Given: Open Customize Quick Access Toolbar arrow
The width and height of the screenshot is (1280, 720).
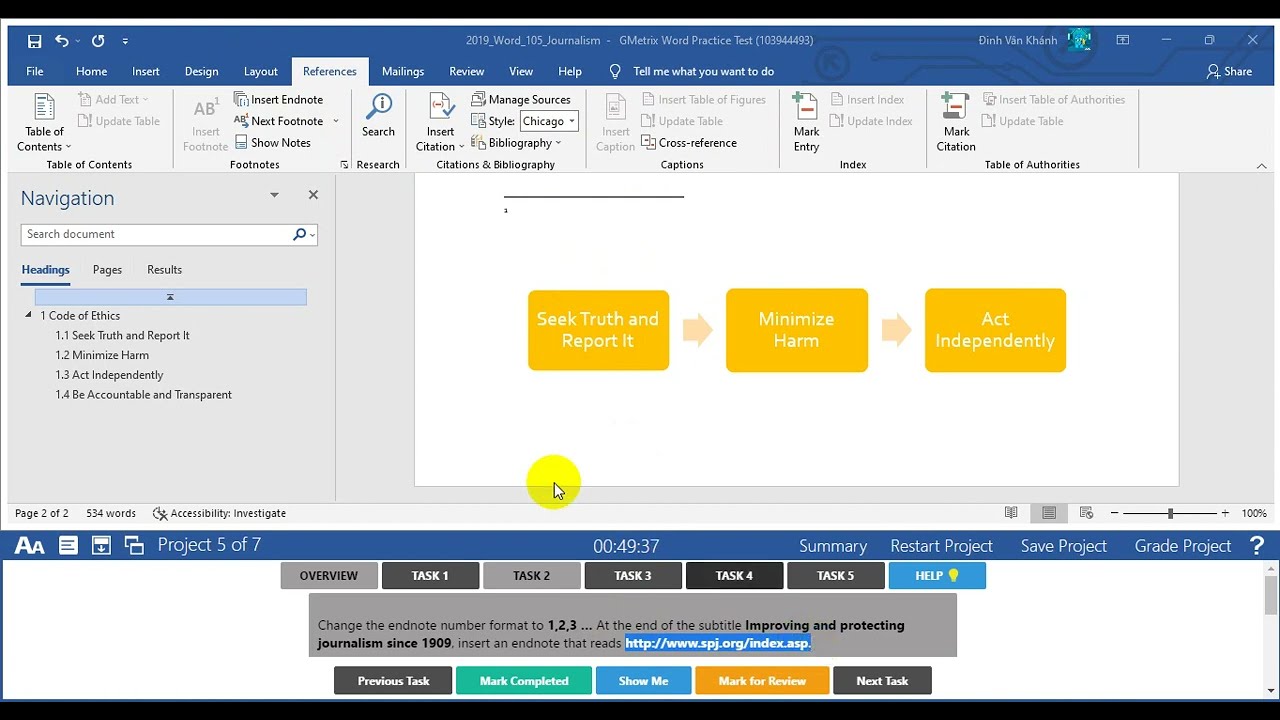Looking at the screenshot, I should pyautogui.click(x=125, y=41).
